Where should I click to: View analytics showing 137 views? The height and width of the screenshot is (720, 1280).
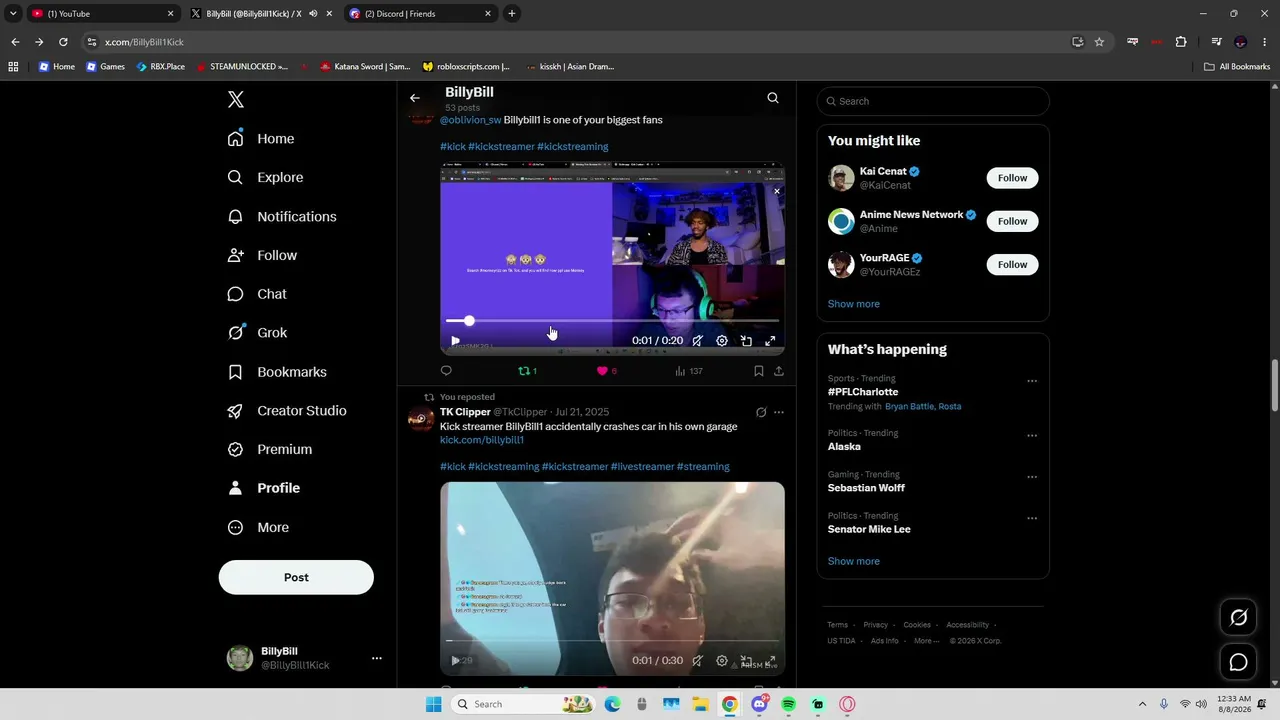click(689, 371)
